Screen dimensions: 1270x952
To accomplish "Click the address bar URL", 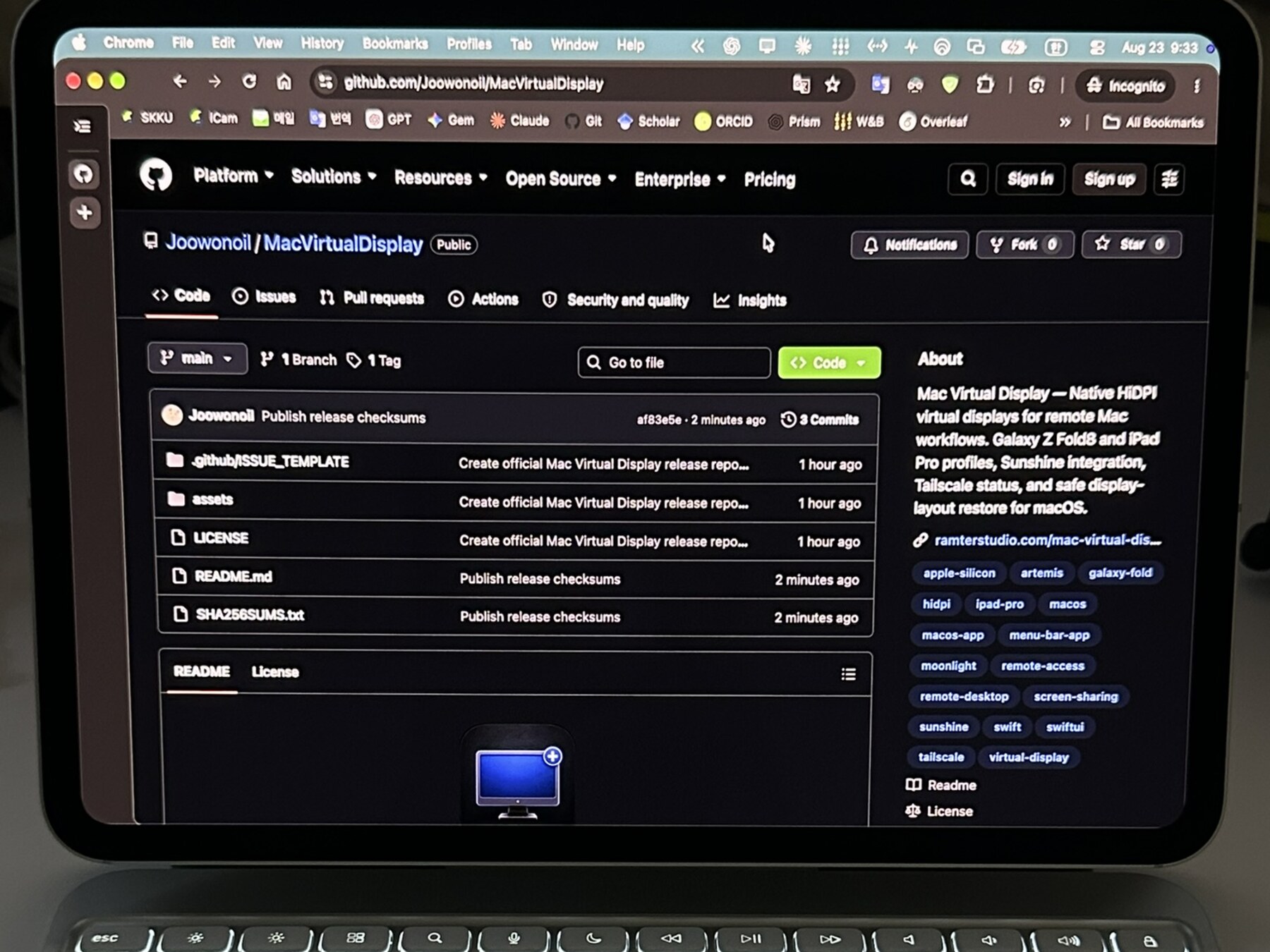I will 473,83.
